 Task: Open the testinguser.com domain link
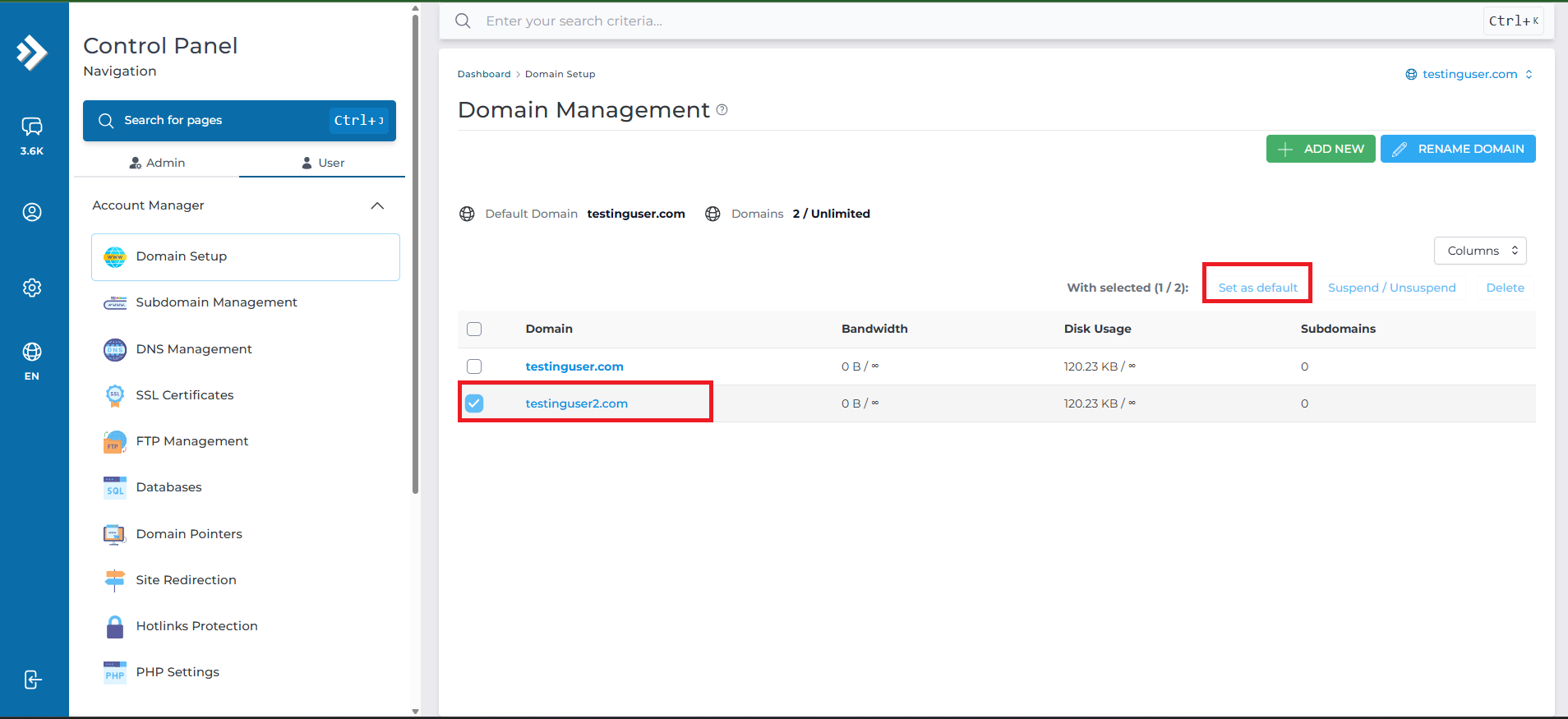click(574, 366)
